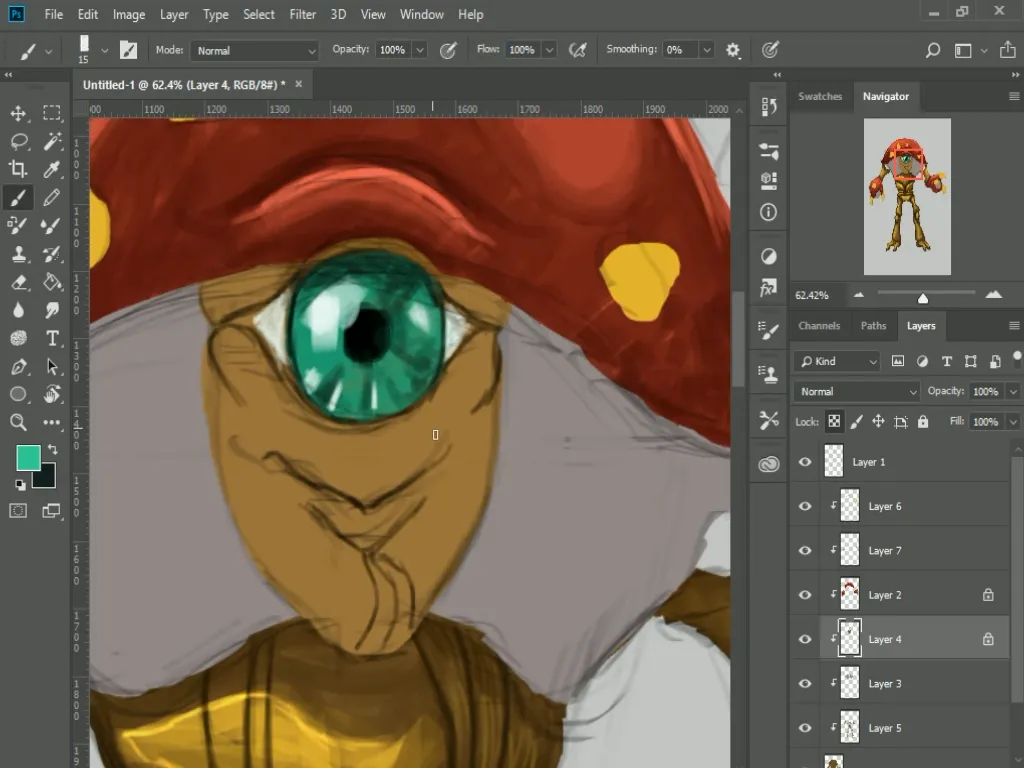
Task: Select the Clone Stamp tool
Action: point(18,254)
